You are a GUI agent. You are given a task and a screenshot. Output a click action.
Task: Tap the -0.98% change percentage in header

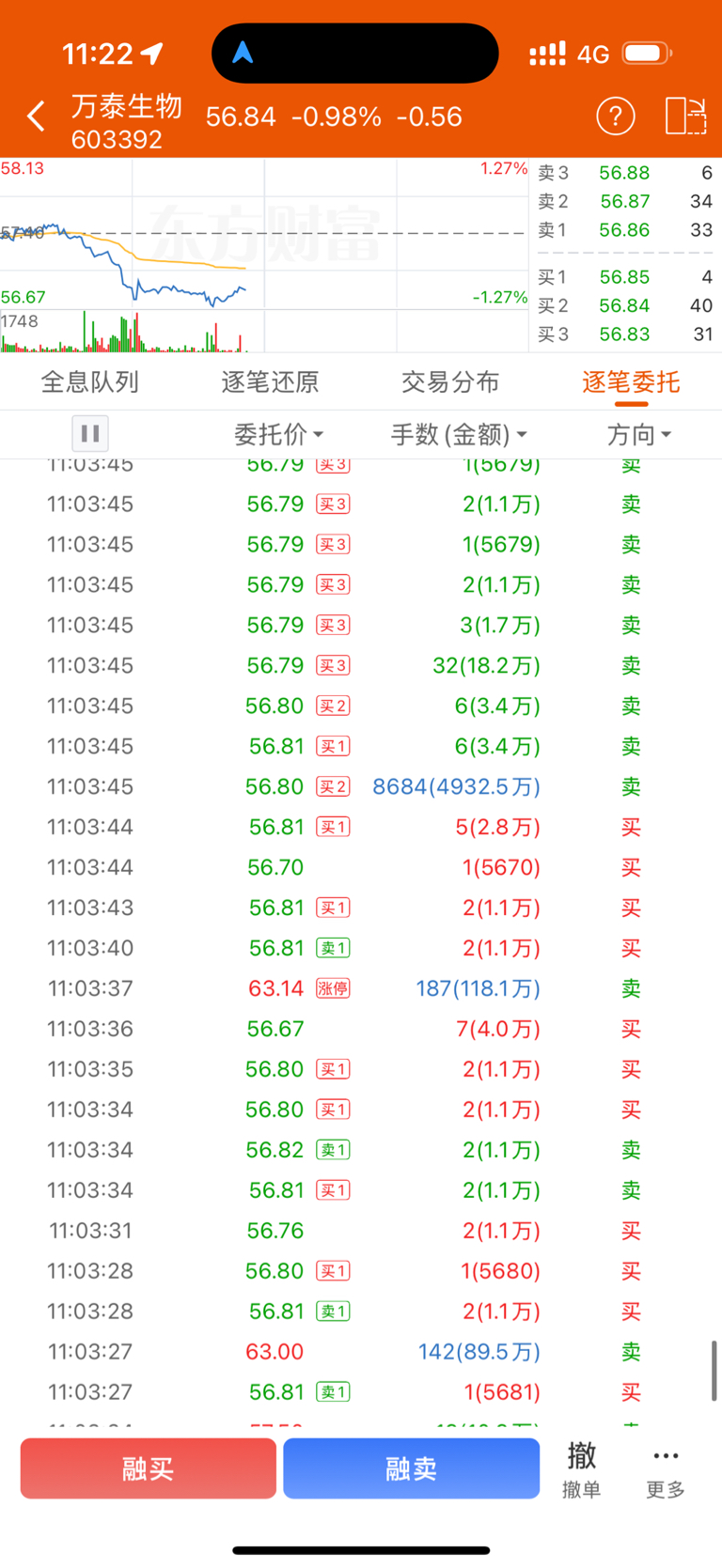point(337,116)
